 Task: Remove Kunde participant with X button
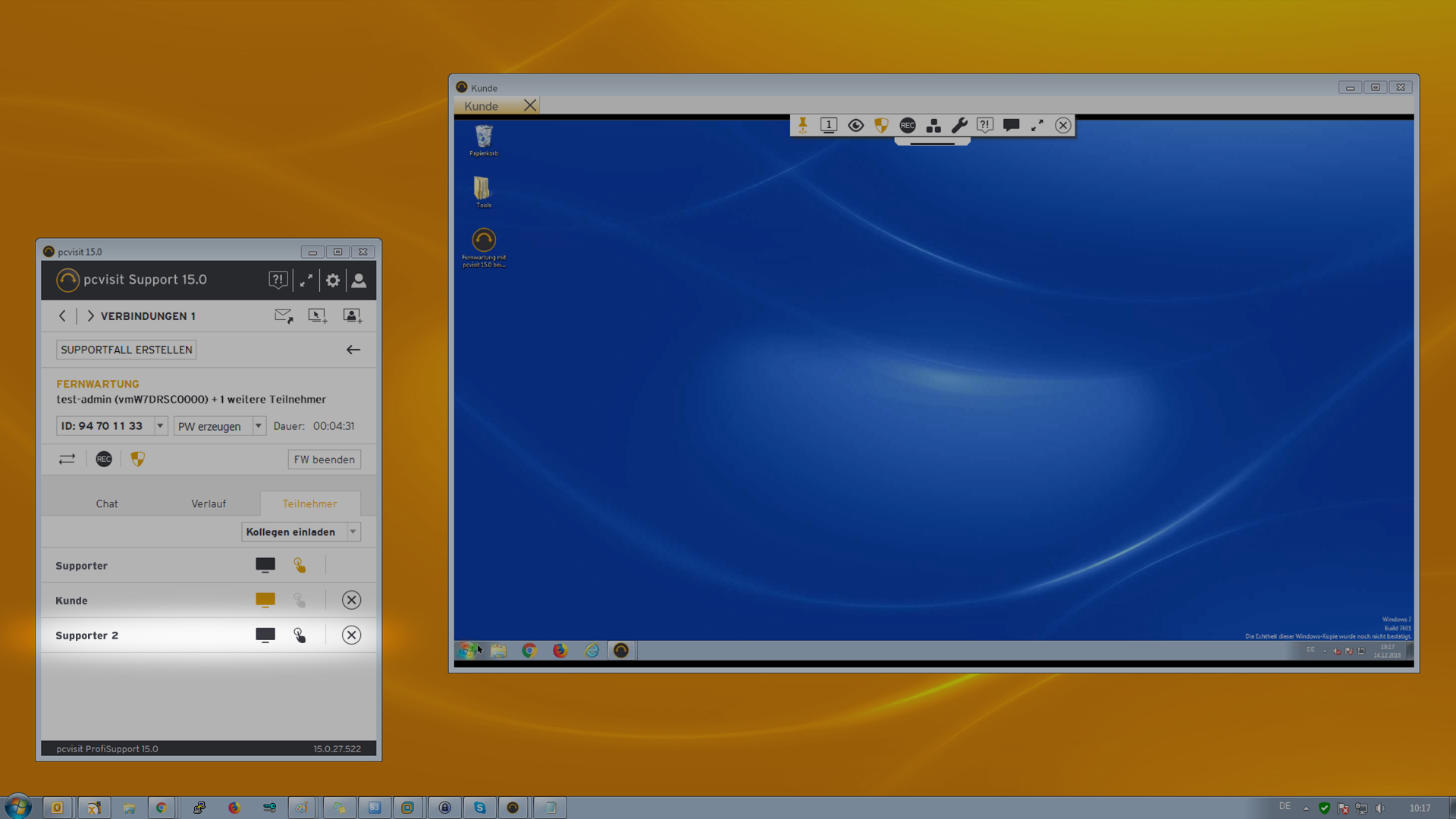(x=351, y=600)
